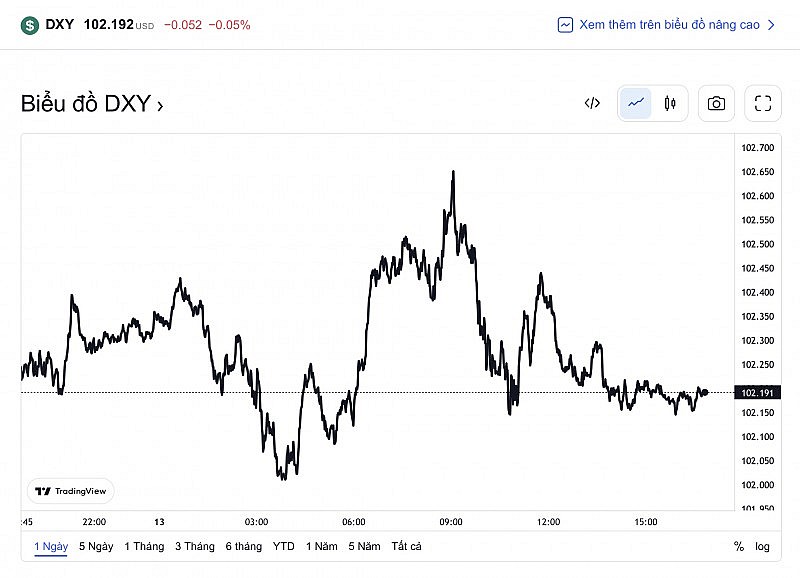Select the 5 Ngày time range
Screen dimensions: 800x578
(96, 546)
